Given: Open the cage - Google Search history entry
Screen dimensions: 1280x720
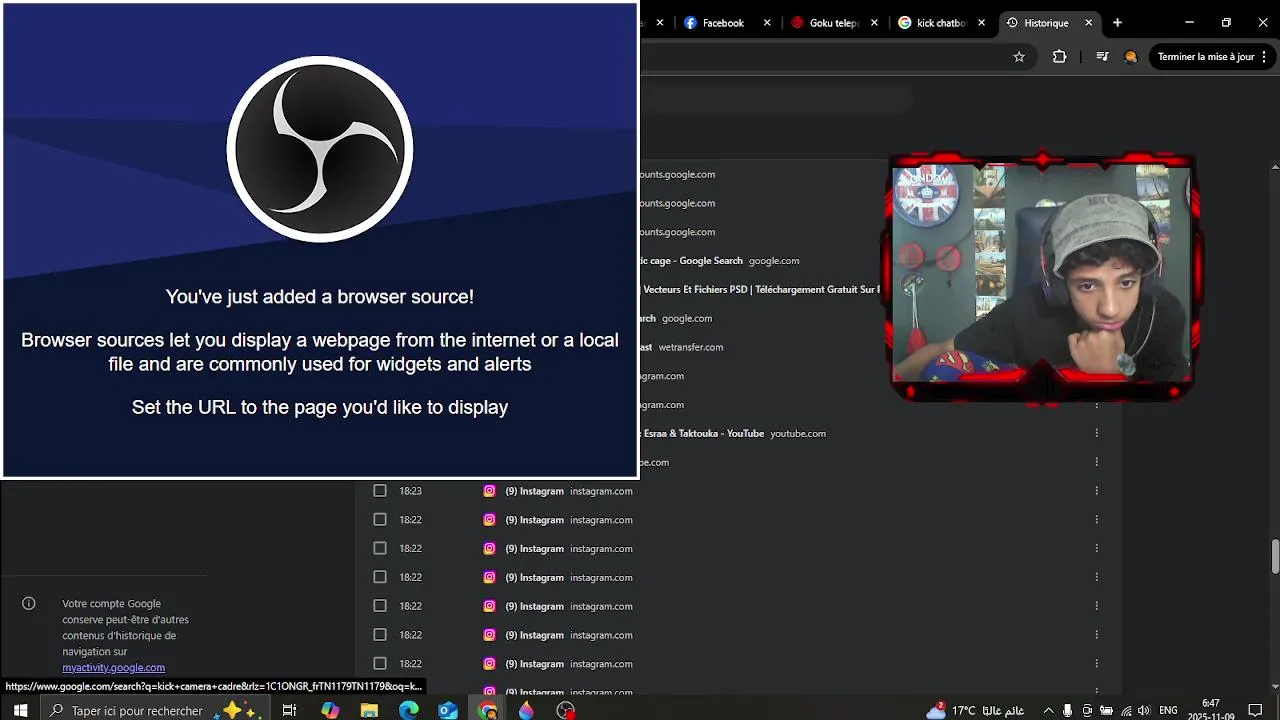Looking at the screenshot, I should click(691, 260).
